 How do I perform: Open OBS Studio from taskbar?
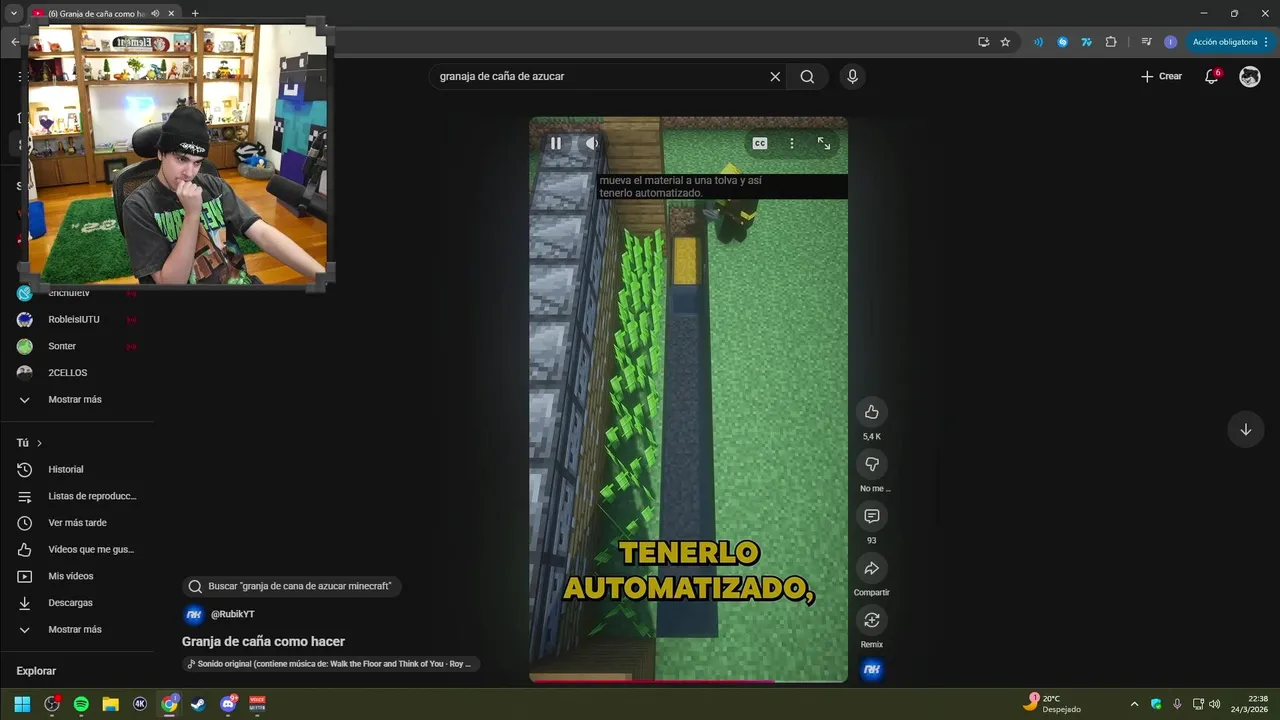(52, 704)
